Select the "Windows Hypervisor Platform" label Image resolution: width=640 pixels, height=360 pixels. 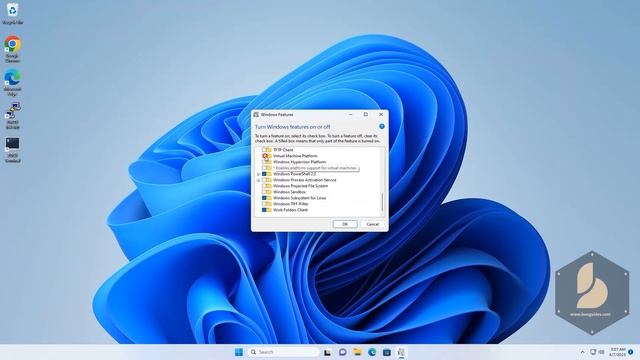click(300, 162)
